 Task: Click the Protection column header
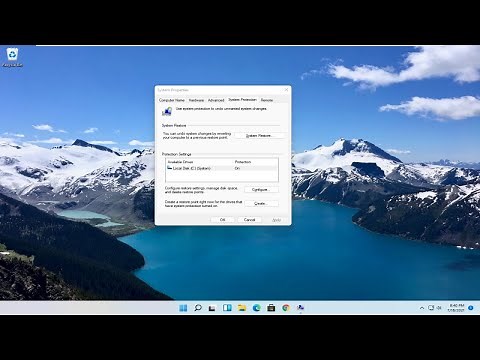tap(243, 162)
